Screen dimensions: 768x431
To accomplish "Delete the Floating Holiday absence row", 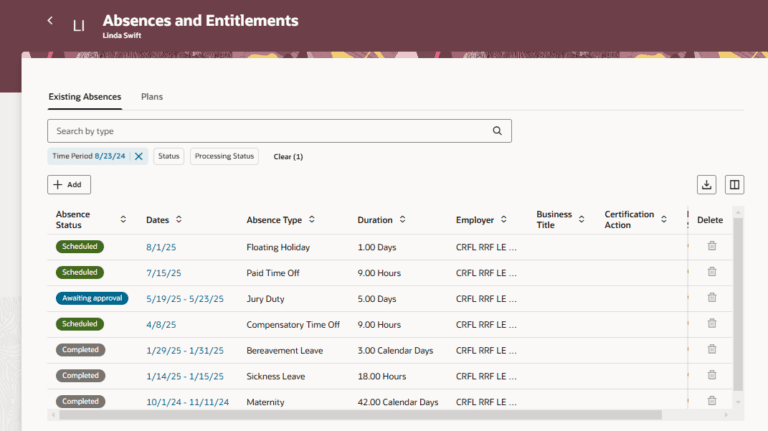I will click(712, 246).
